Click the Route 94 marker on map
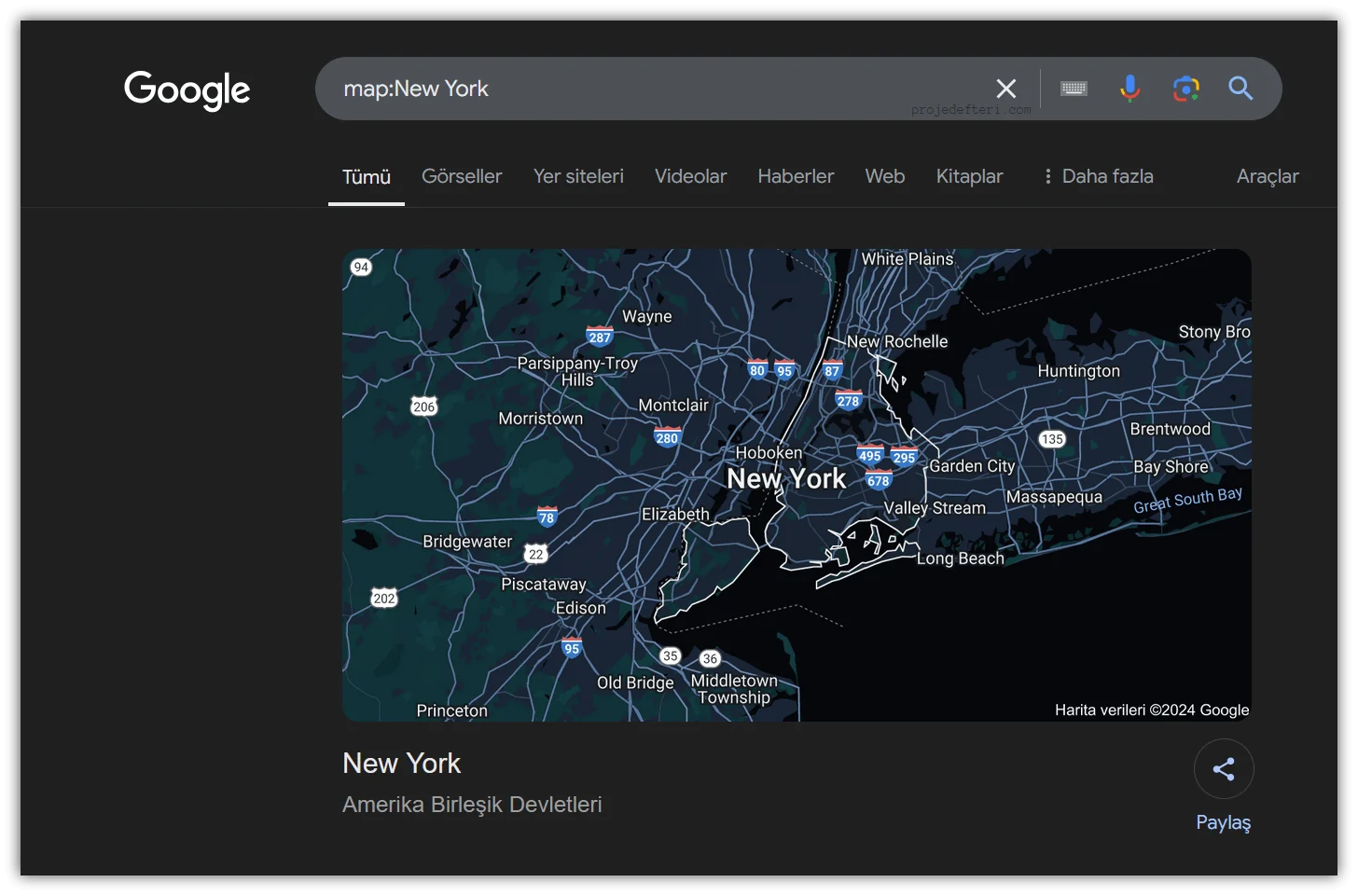This screenshot has width=1358, height=896. pyautogui.click(x=361, y=267)
